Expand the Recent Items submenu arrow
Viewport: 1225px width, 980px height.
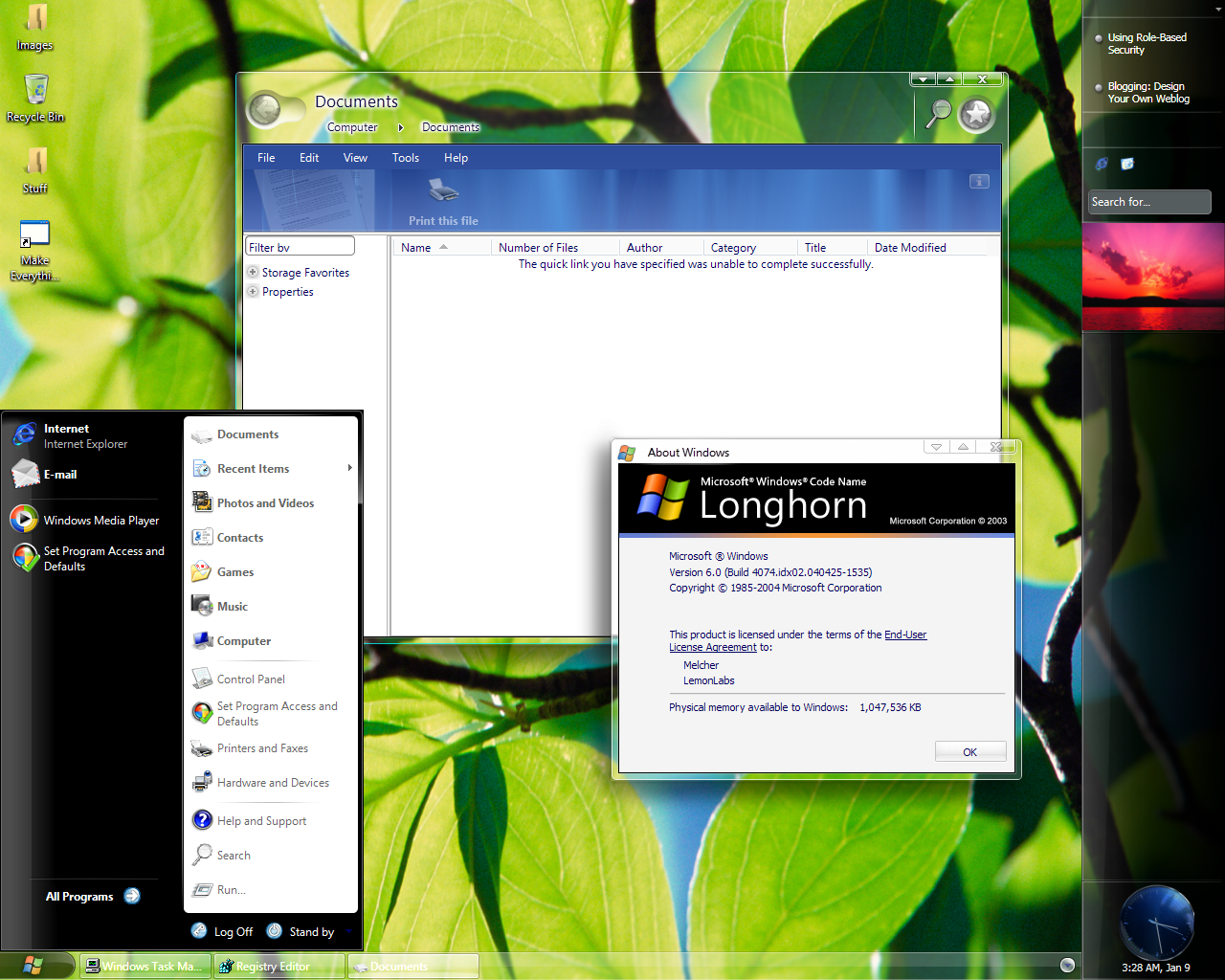coord(349,469)
